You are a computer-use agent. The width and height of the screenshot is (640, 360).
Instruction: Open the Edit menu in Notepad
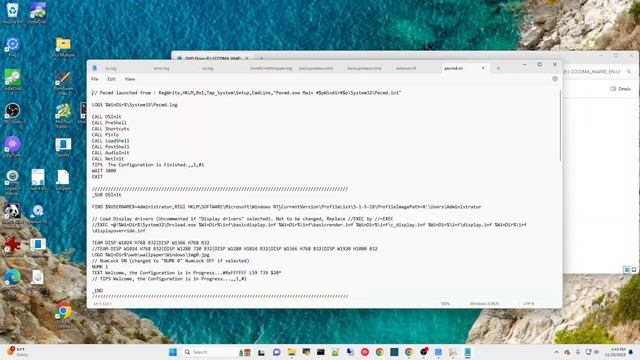pyautogui.click(x=111, y=79)
